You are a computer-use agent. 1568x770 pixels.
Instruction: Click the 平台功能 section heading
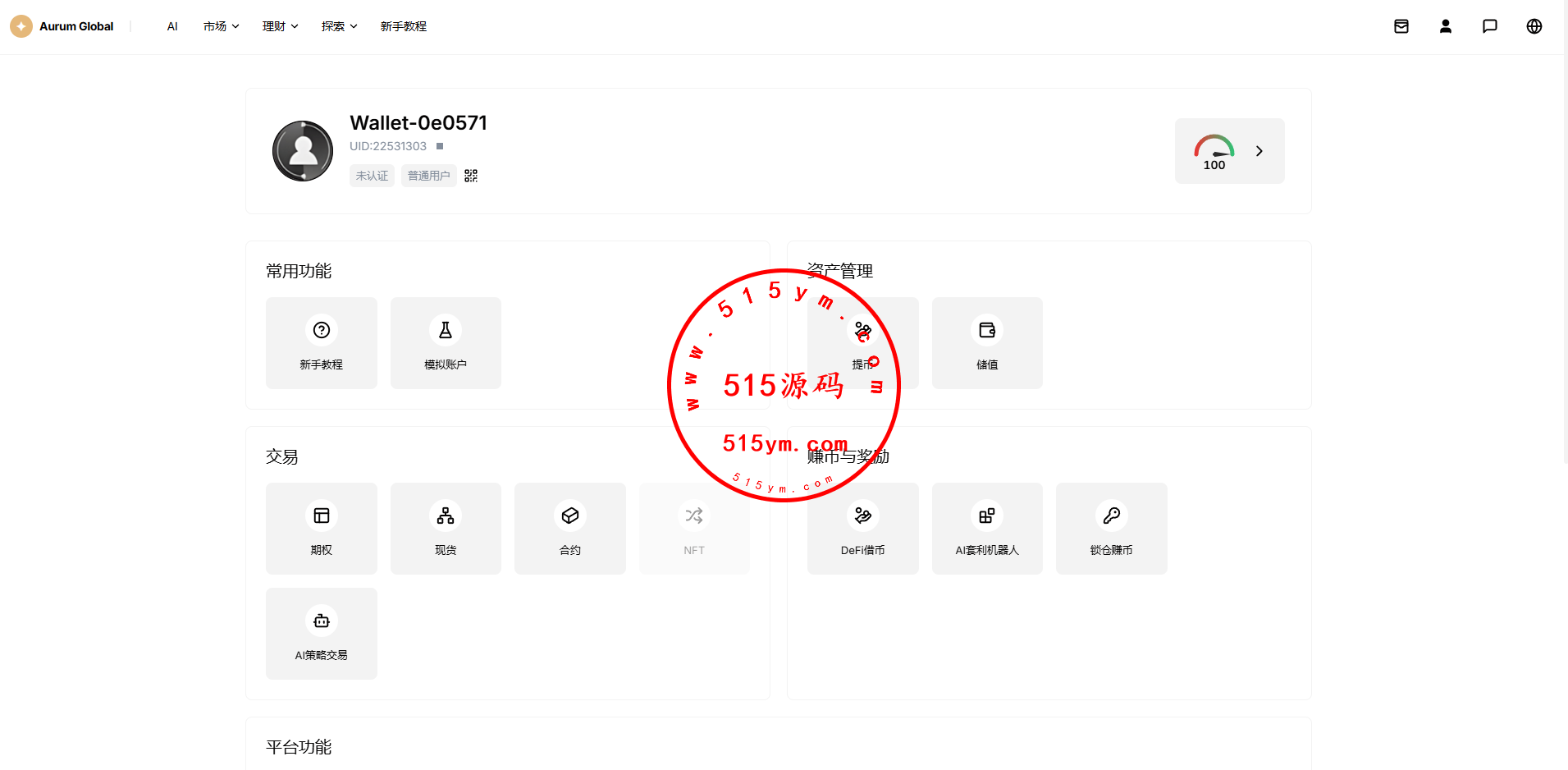point(299,747)
